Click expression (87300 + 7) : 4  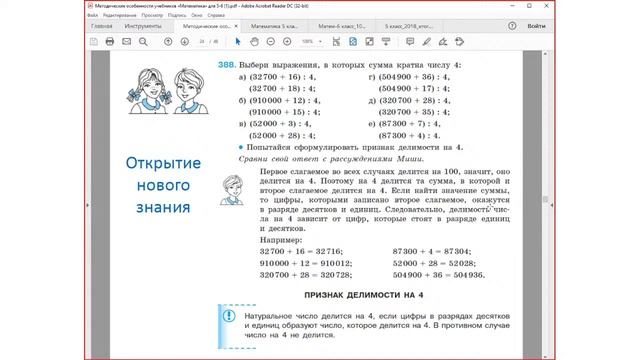pyautogui.click(x=409, y=124)
